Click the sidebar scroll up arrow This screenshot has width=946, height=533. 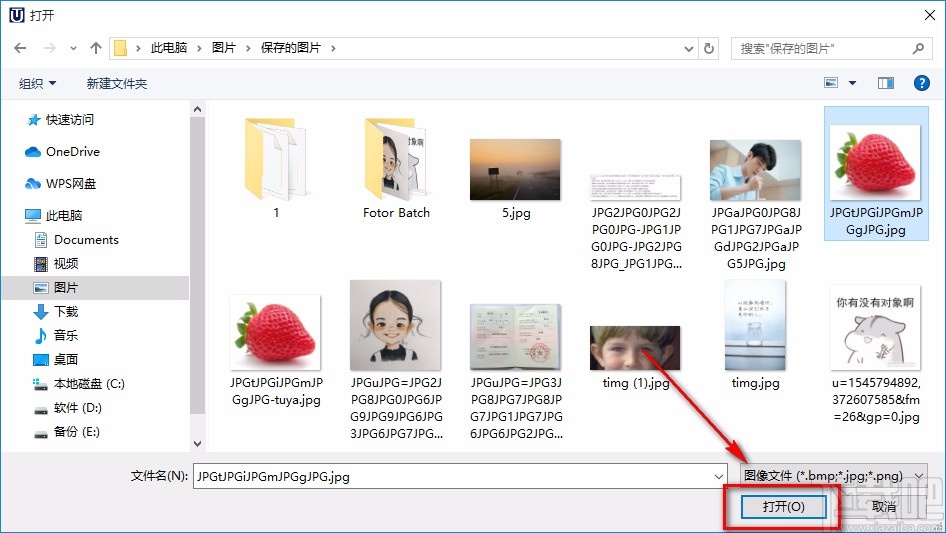pyautogui.click(x=197, y=109)
